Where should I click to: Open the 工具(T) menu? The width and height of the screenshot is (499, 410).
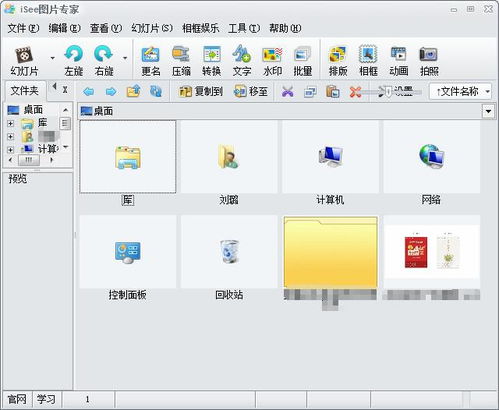click(x=244, y=28)
